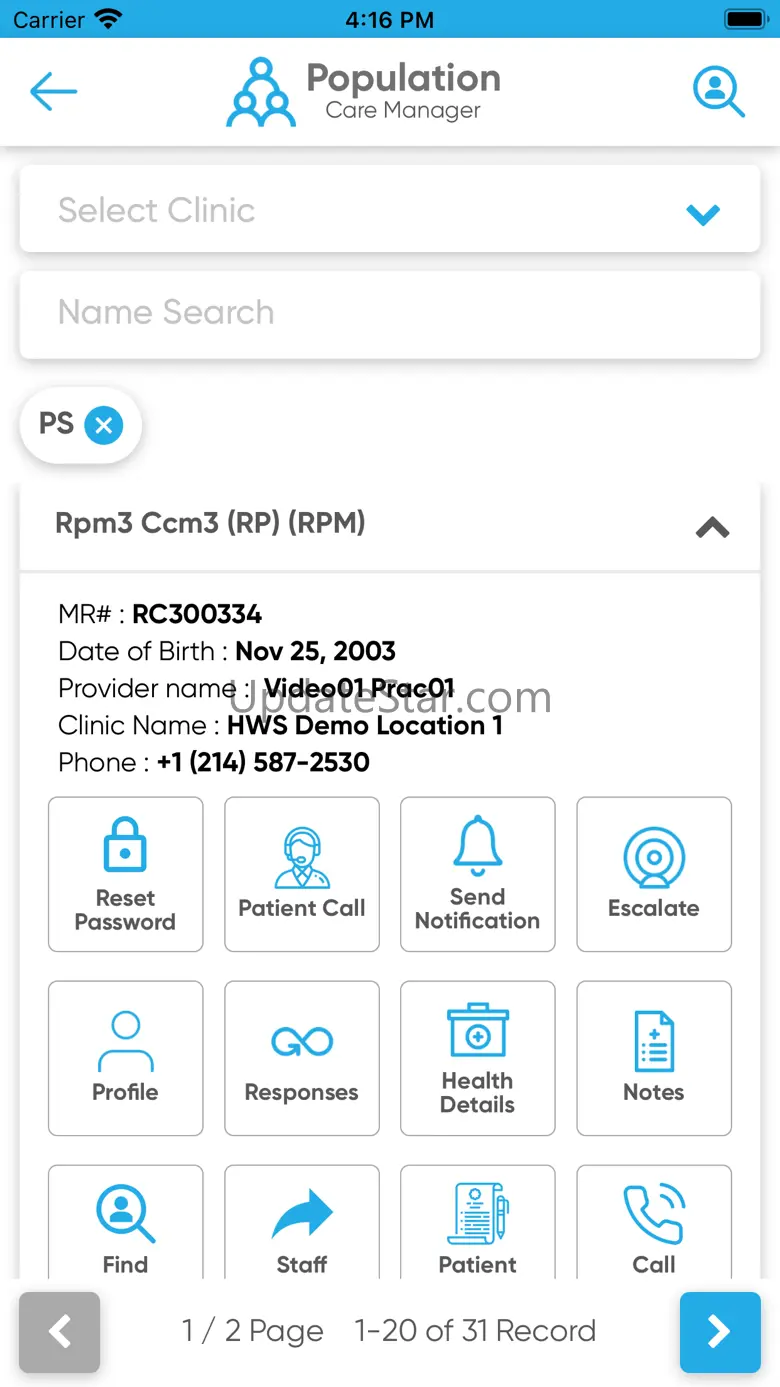View Responses infinity icon tile
This screenshot has height=1387, width=780.
(x=302, y=1058)
